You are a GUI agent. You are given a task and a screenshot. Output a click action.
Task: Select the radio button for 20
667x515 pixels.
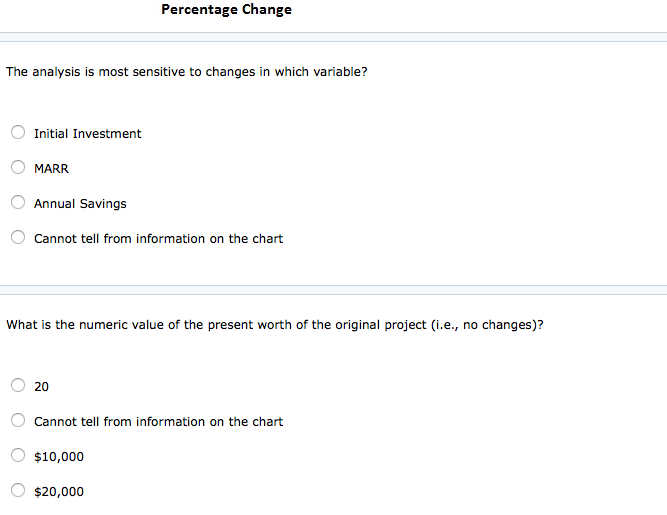pyautogui.click(x=18, y=385)
